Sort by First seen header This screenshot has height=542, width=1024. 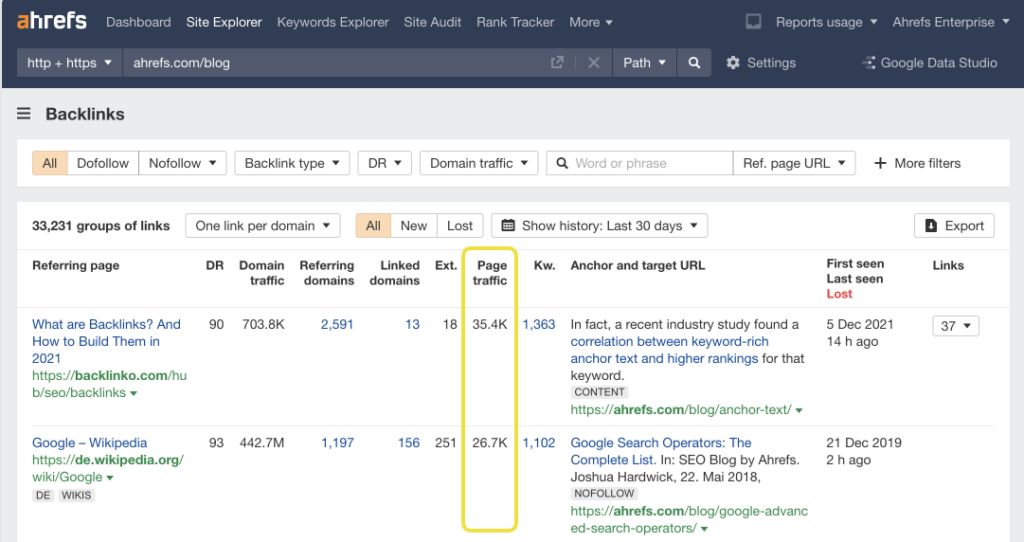[x=855, y=263]
